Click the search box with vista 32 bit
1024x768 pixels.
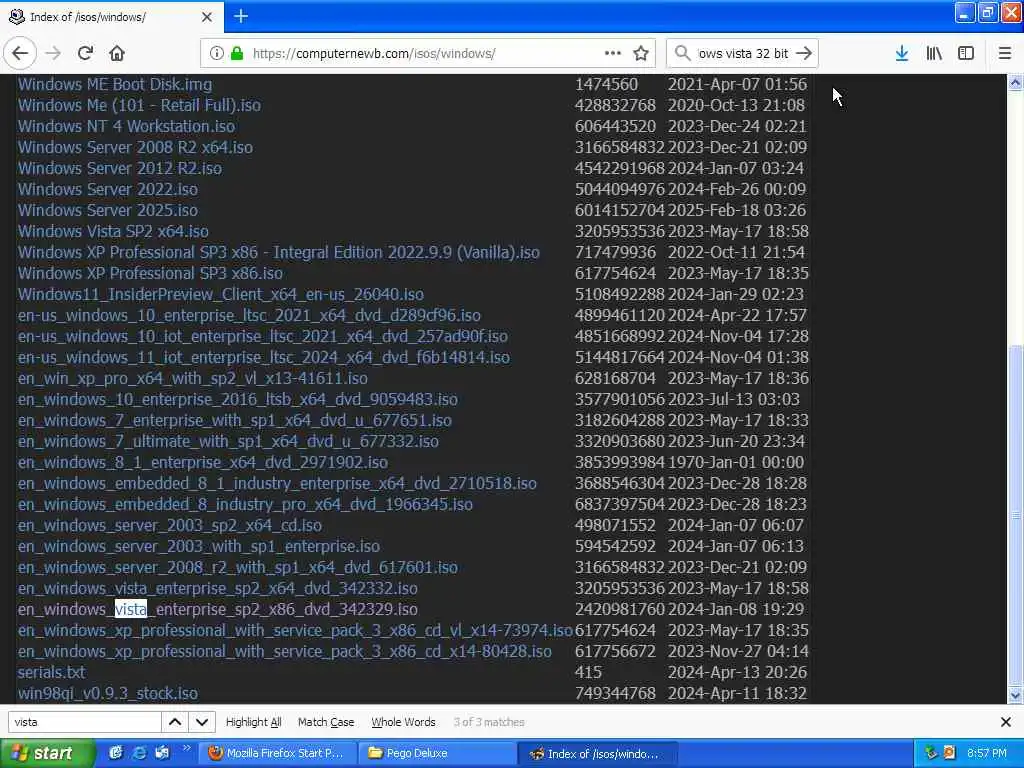click(x=743, y=54)
